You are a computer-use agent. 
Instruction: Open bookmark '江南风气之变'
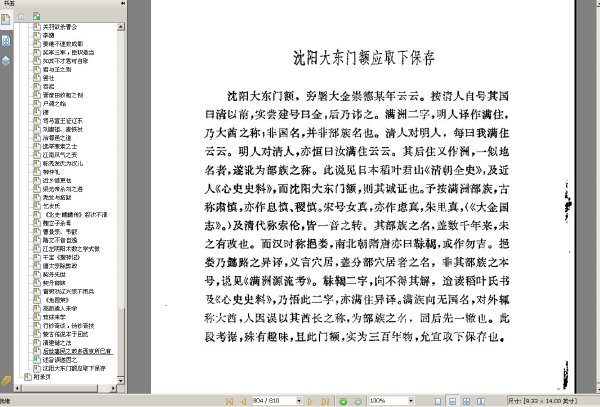point(60,155)
